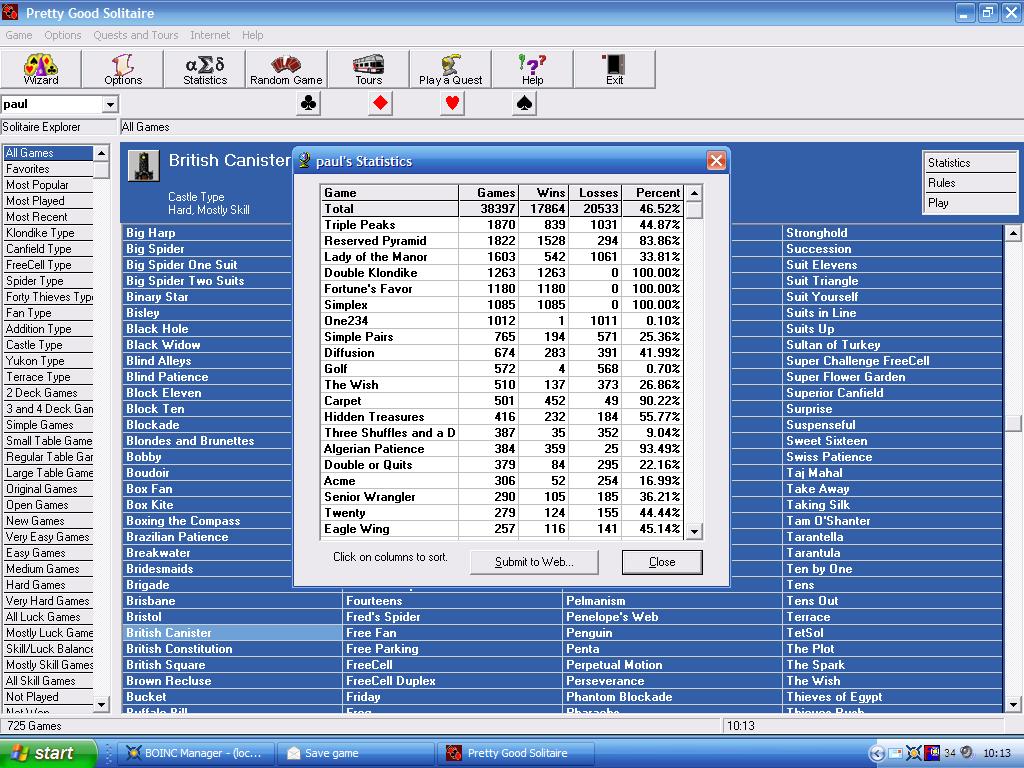This screenshot has width=1024, height=768.
Task: Open the Quests and Tours menu
Action: 136,35
